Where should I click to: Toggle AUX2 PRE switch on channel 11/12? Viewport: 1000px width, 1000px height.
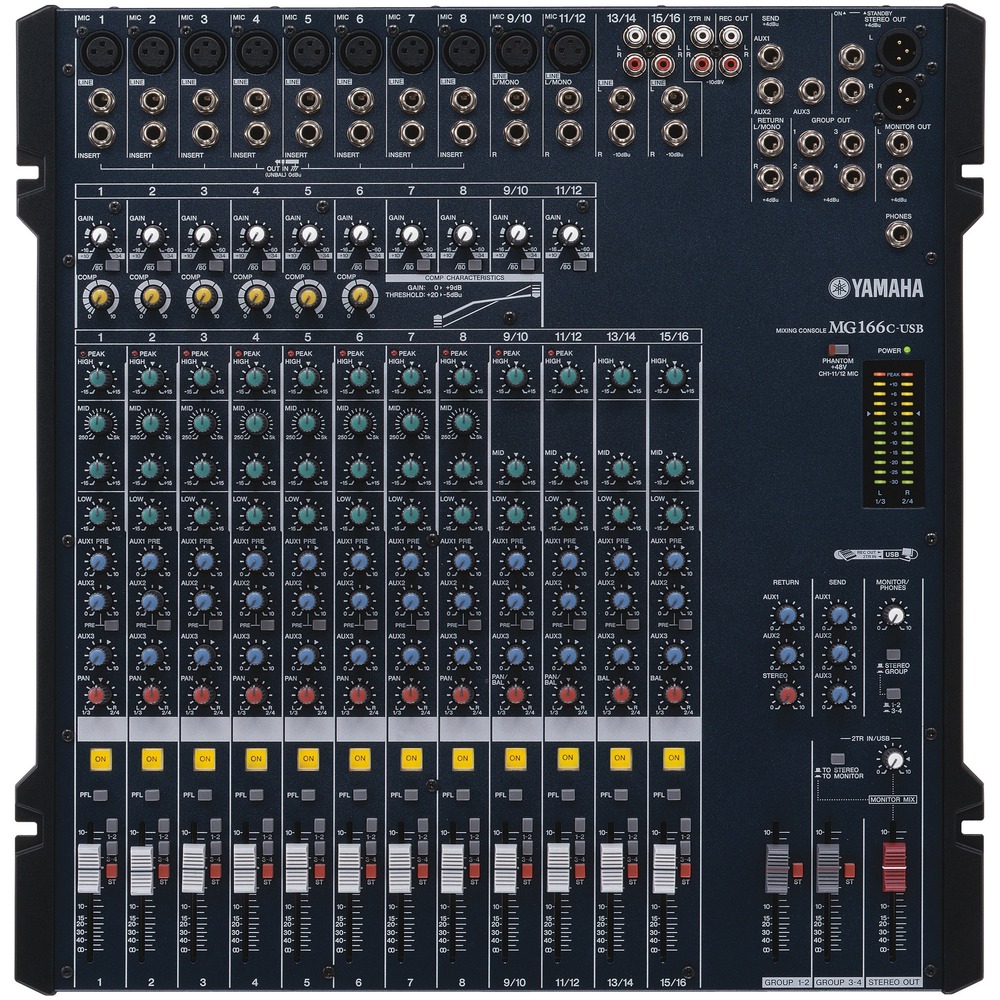pyautogui.click(x=582, y=626)
